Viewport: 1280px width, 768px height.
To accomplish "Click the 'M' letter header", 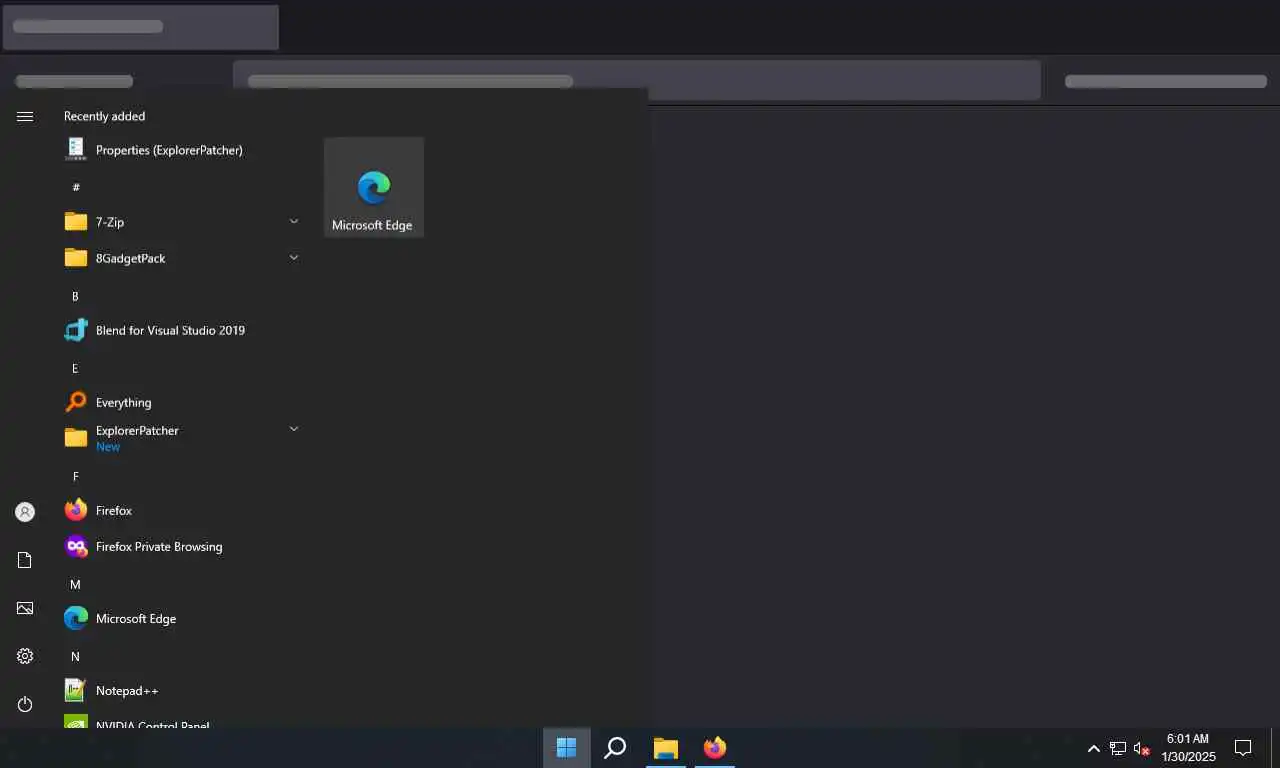I will tap(75, 584).
